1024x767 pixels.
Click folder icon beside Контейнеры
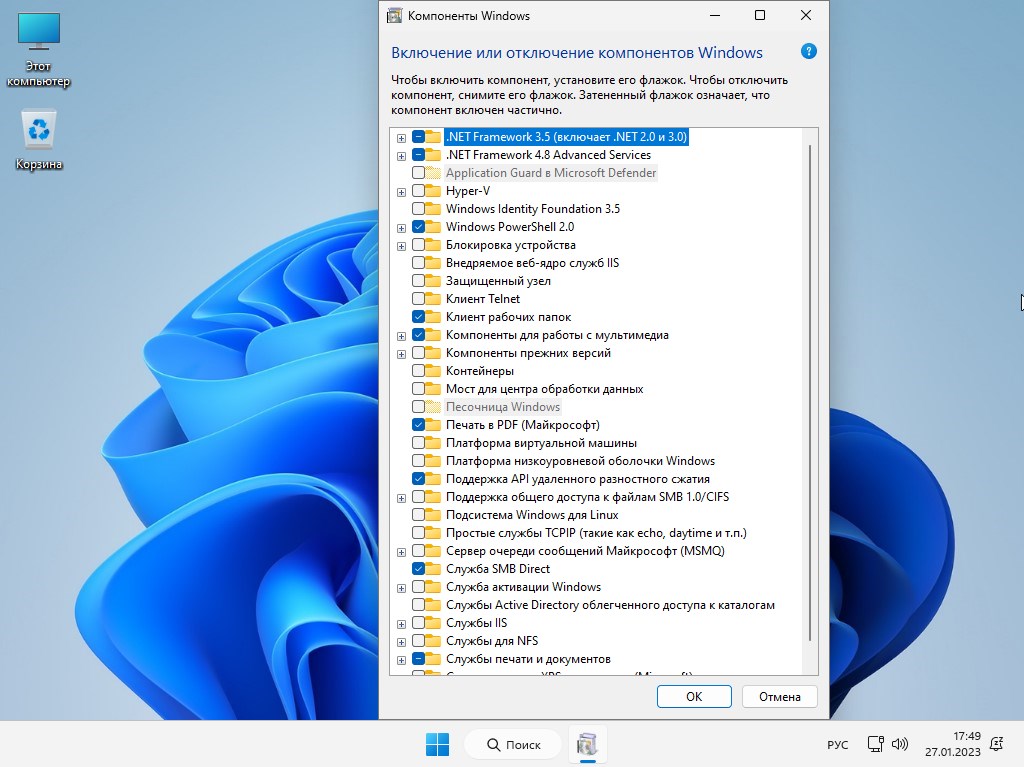pyautogui.click(x=433, y=370)
